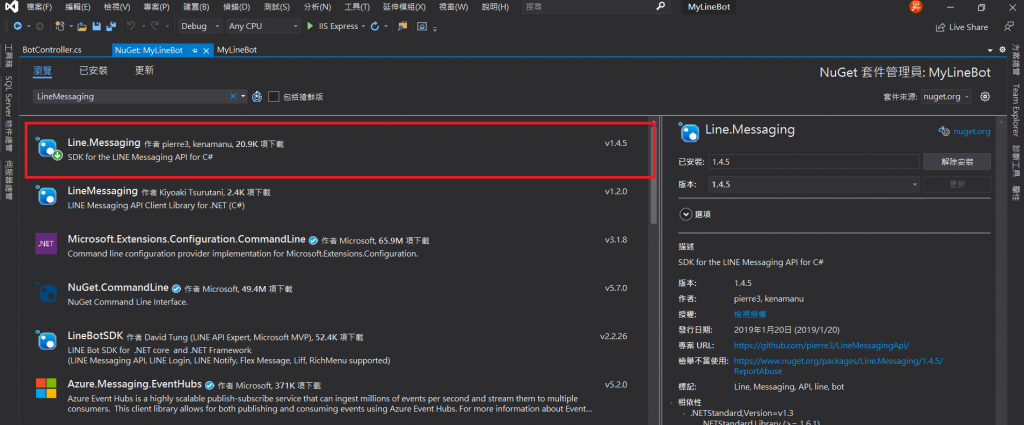Open the 工具(T) menu
Viewport: 1024px width, 425px height.
point(356,7)
